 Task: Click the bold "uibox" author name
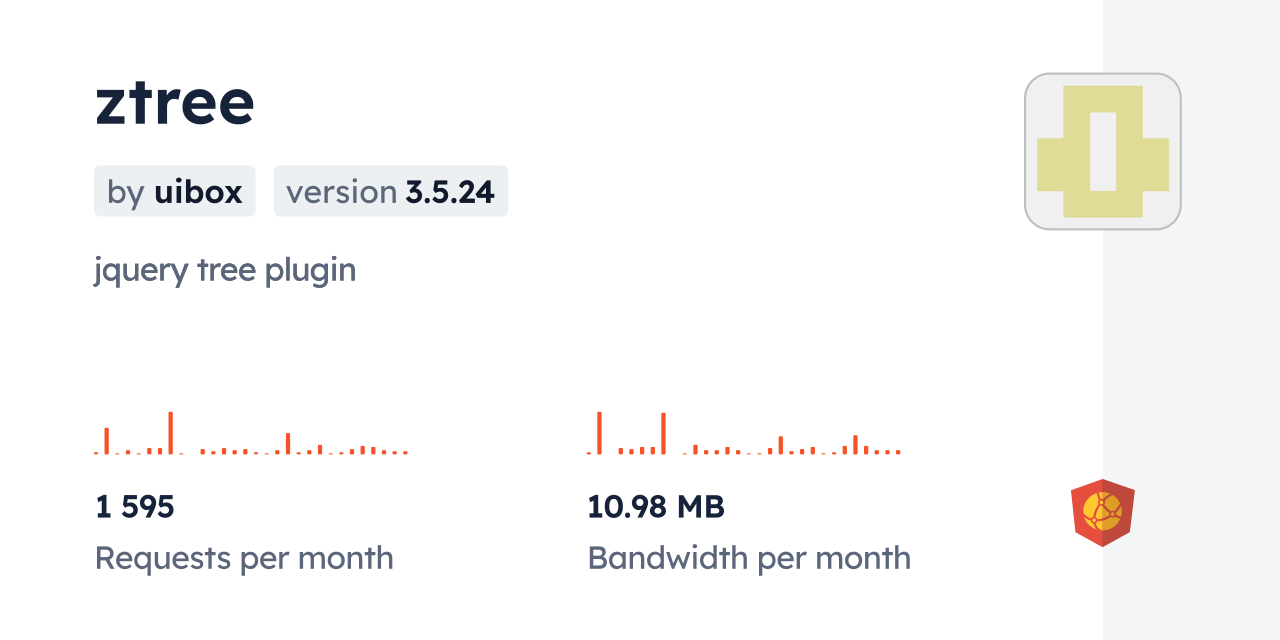coord(198,191)
